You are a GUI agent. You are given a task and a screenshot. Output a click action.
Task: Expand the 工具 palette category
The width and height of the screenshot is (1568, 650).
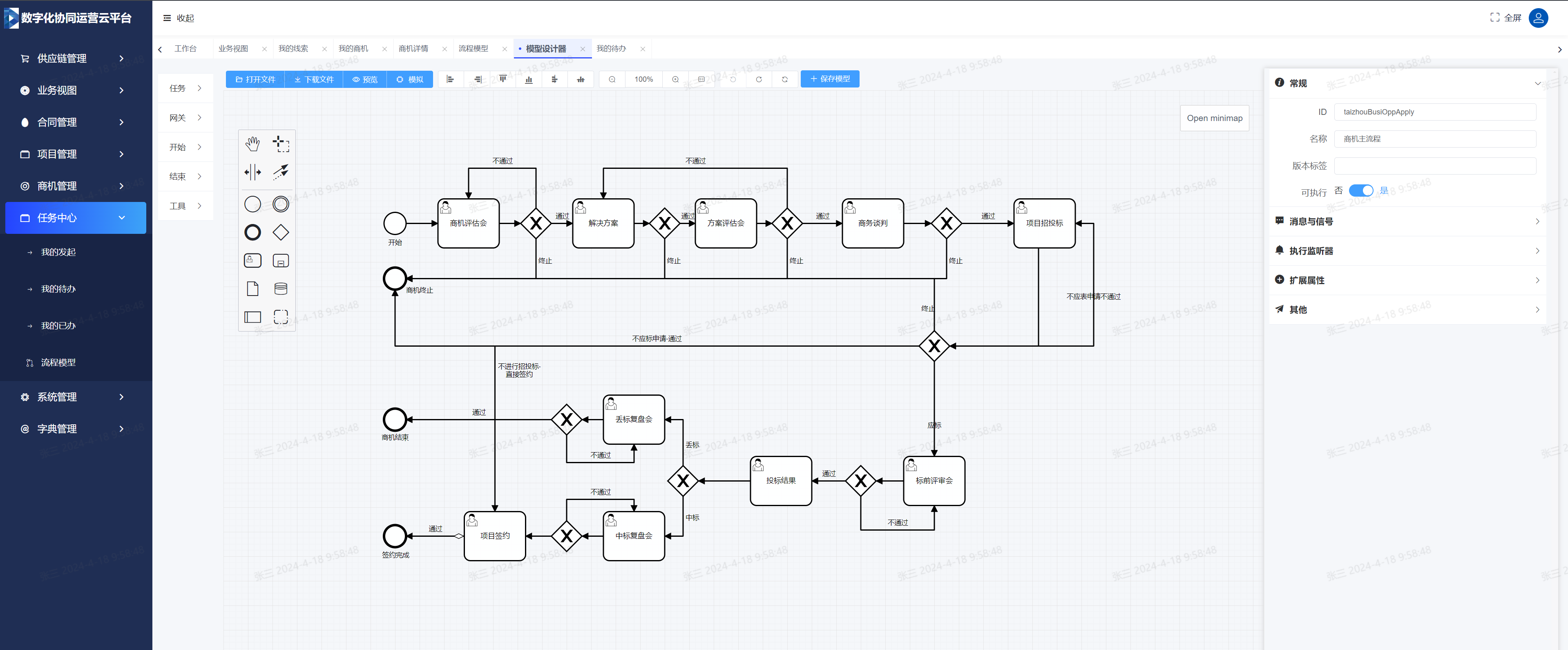click(x=185, y=206)
